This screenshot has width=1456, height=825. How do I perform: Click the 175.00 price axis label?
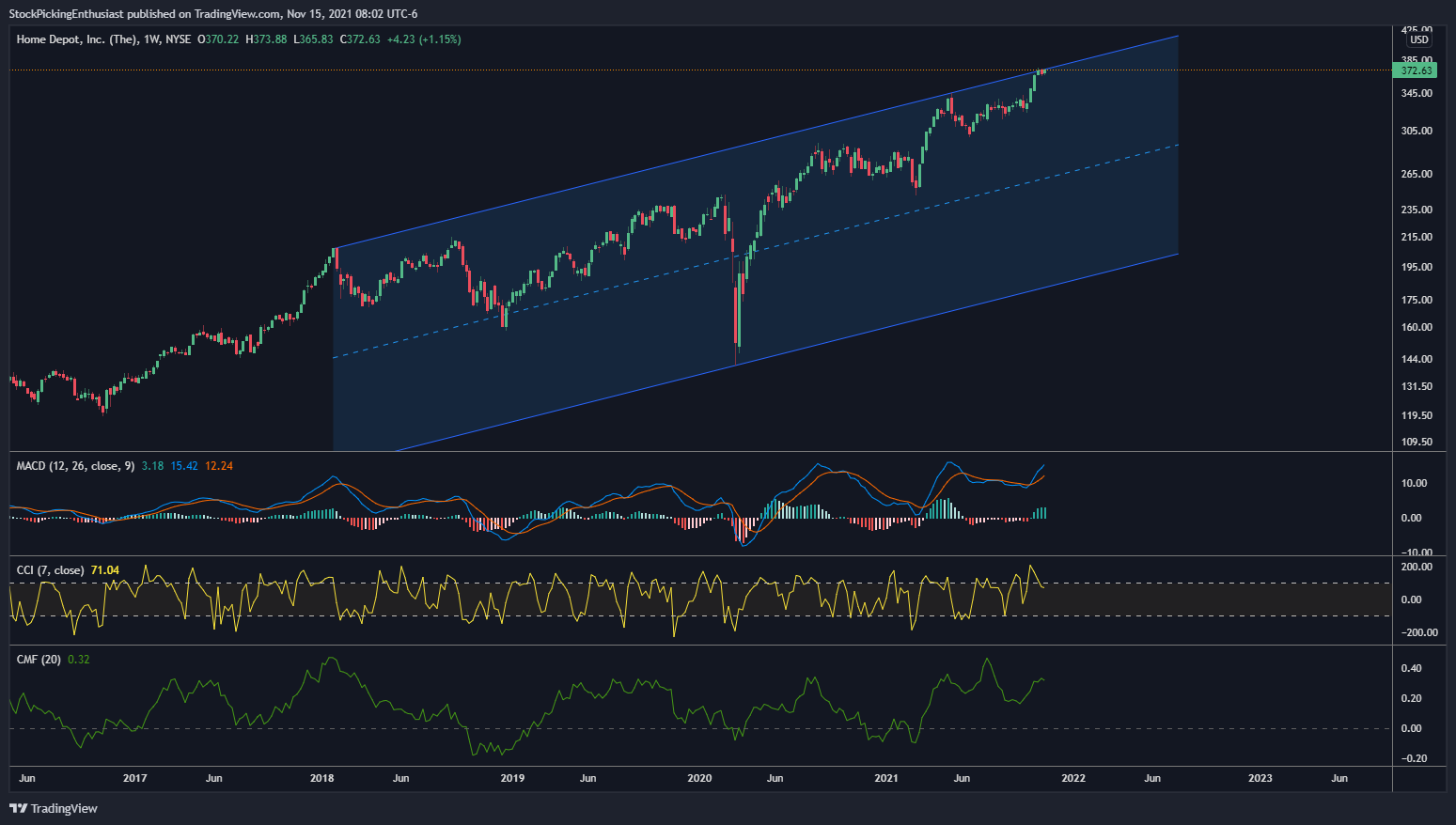(1417, 301)
